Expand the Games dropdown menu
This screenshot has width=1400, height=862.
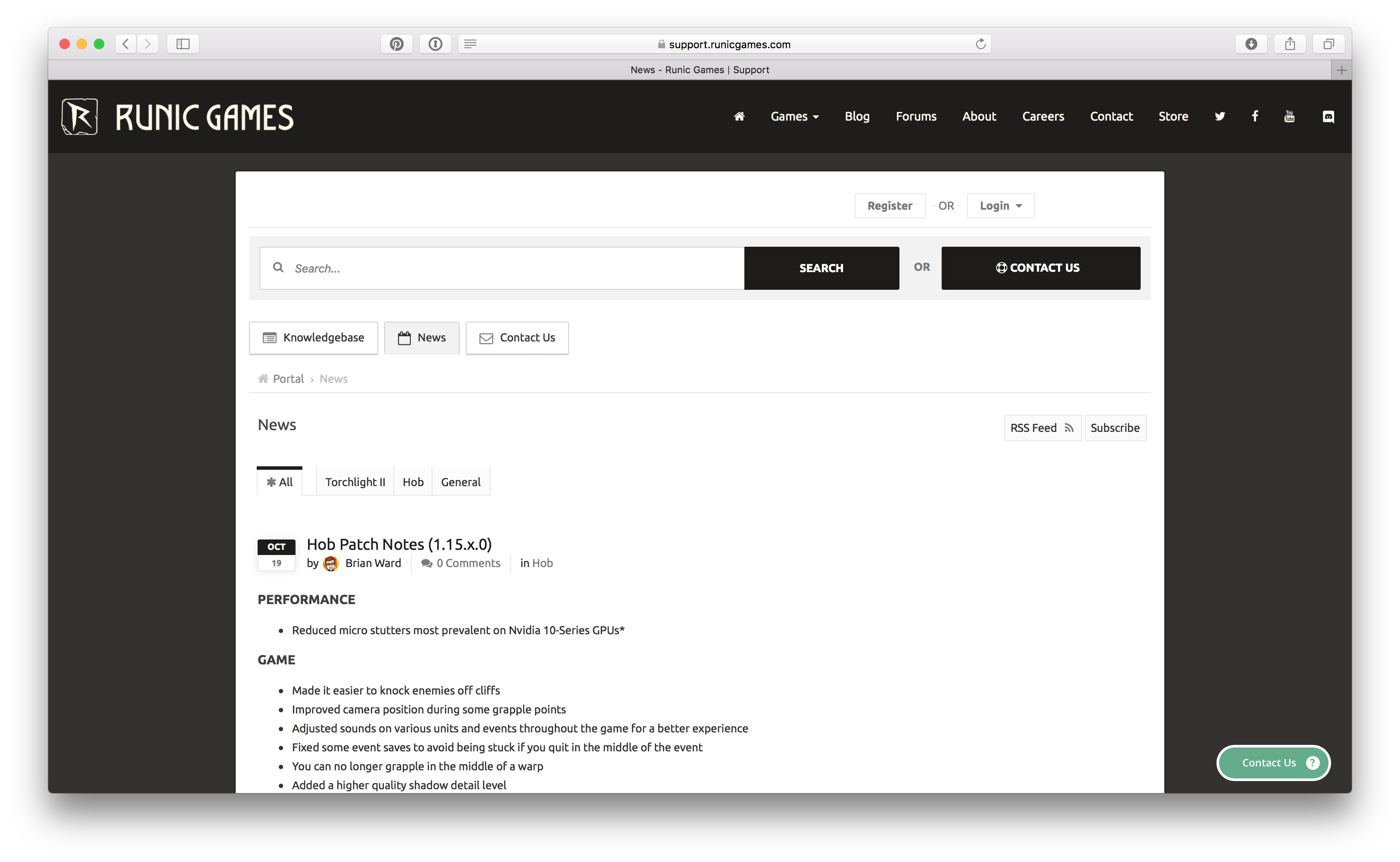(x=794, y=116)
